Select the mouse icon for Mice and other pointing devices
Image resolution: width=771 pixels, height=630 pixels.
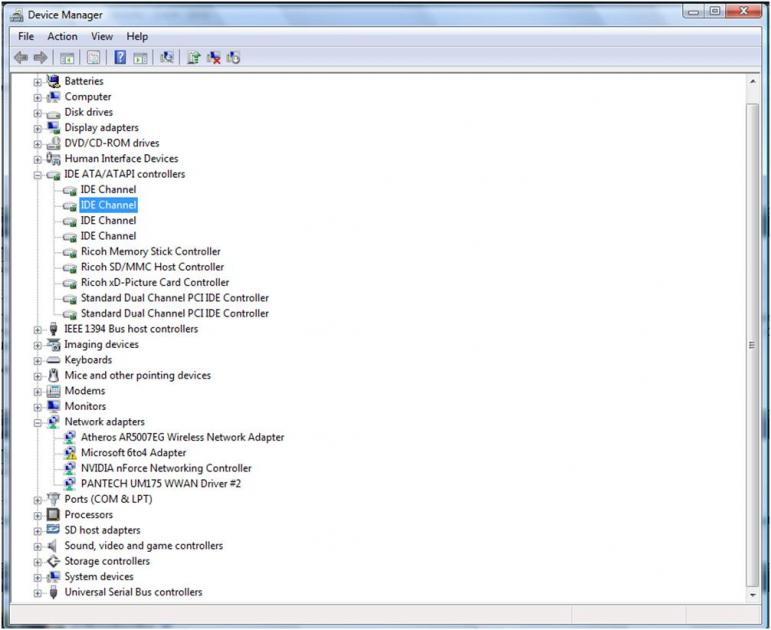[x=53, y=375]
